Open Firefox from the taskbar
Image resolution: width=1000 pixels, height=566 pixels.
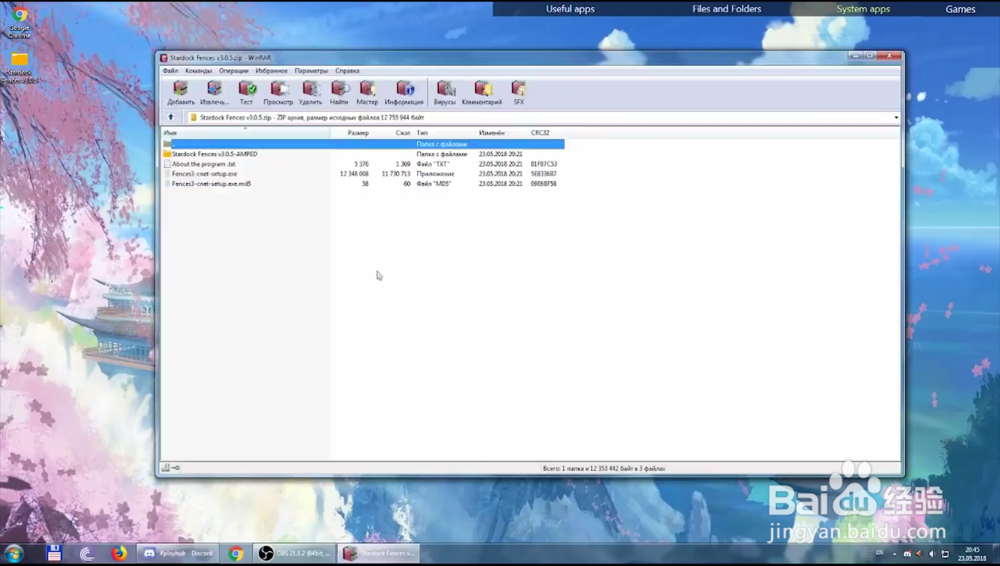coord(119,553)
